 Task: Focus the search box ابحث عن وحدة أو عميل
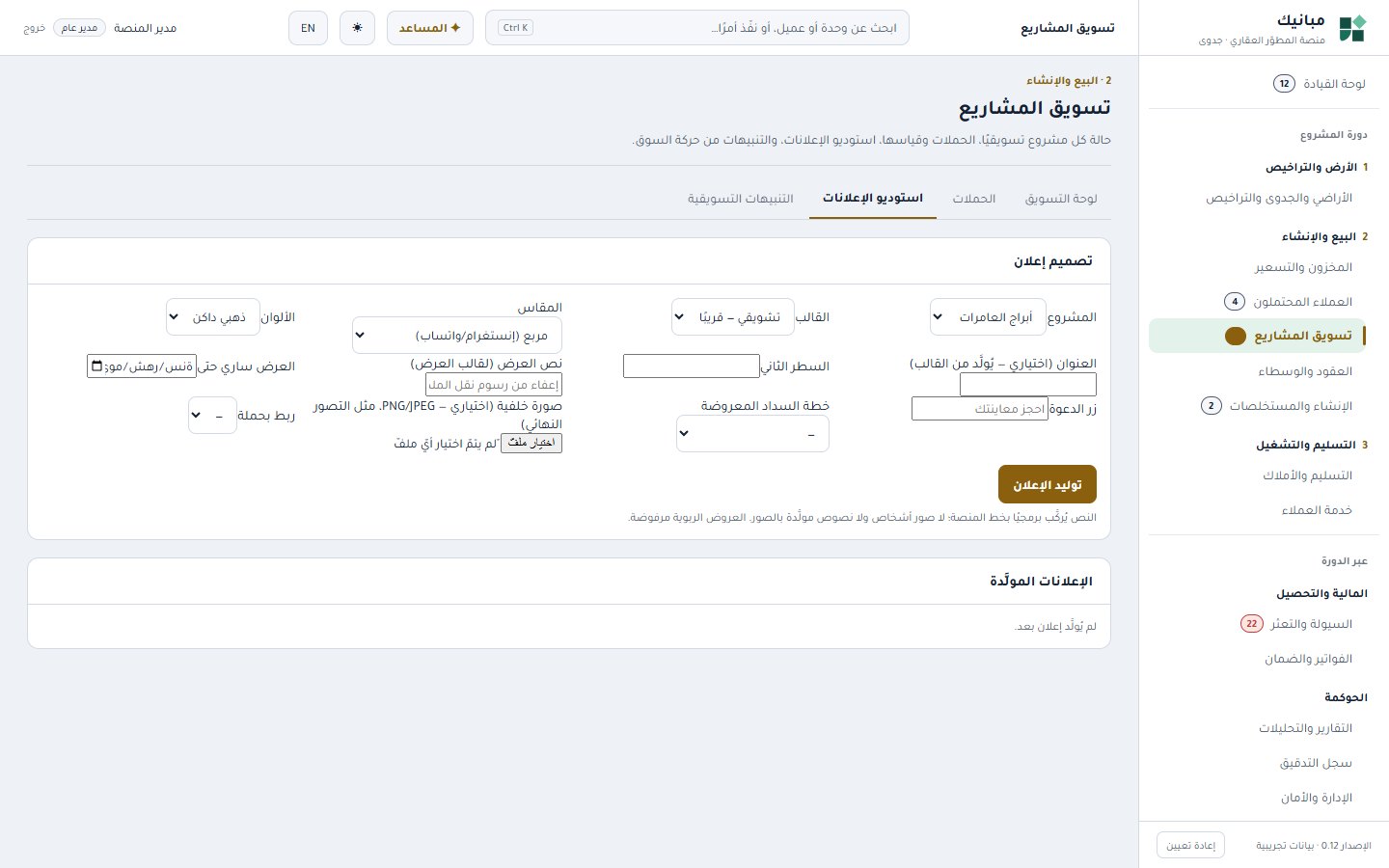[x=697, y=28]
